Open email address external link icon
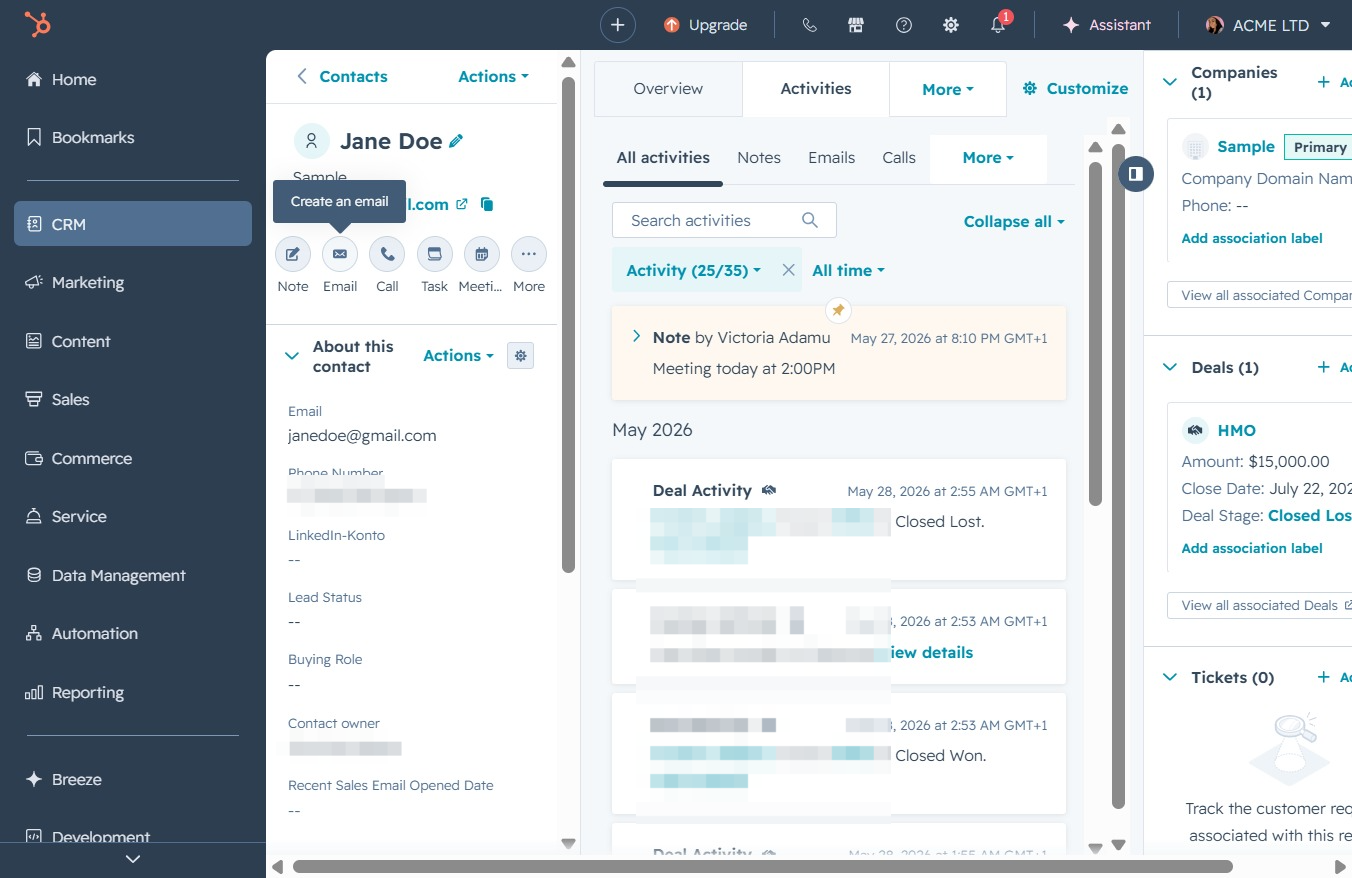This screenshot has height=878, width=1352. coord(461,204)
